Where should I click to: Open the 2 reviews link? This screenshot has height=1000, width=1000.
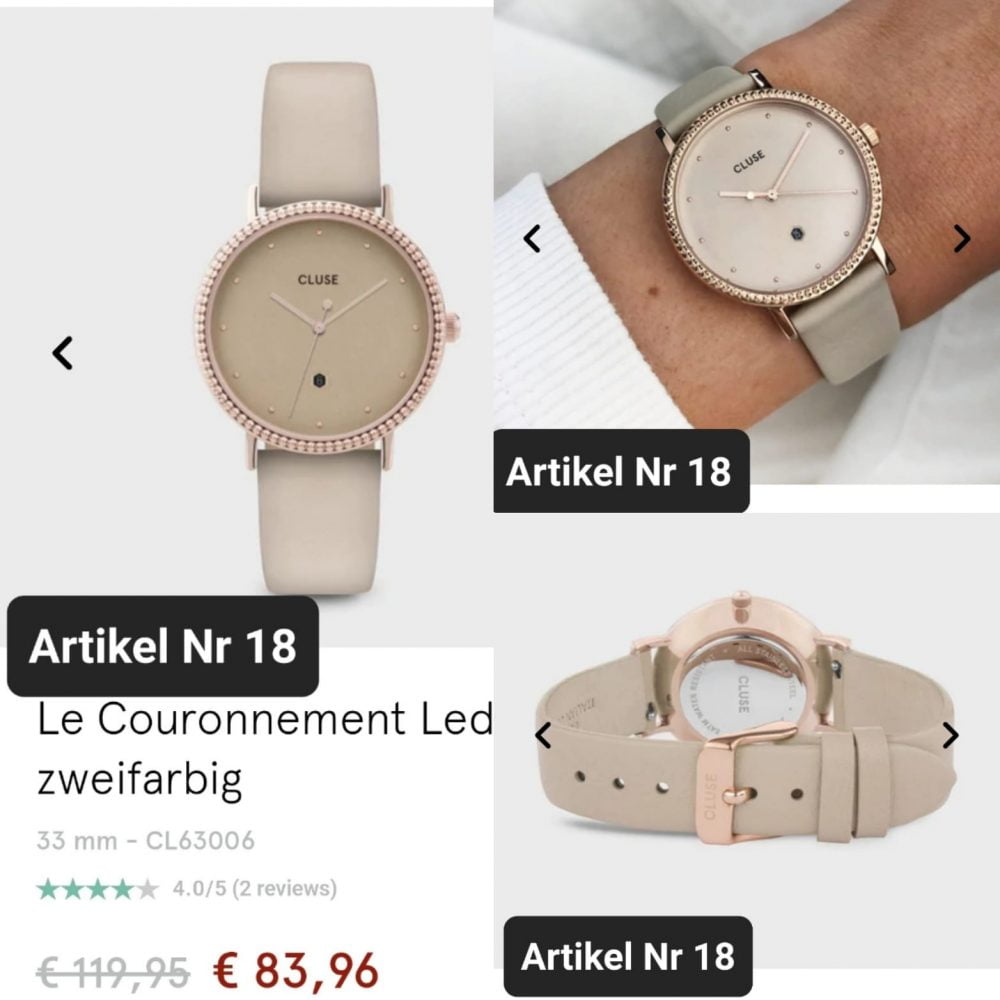284,888
